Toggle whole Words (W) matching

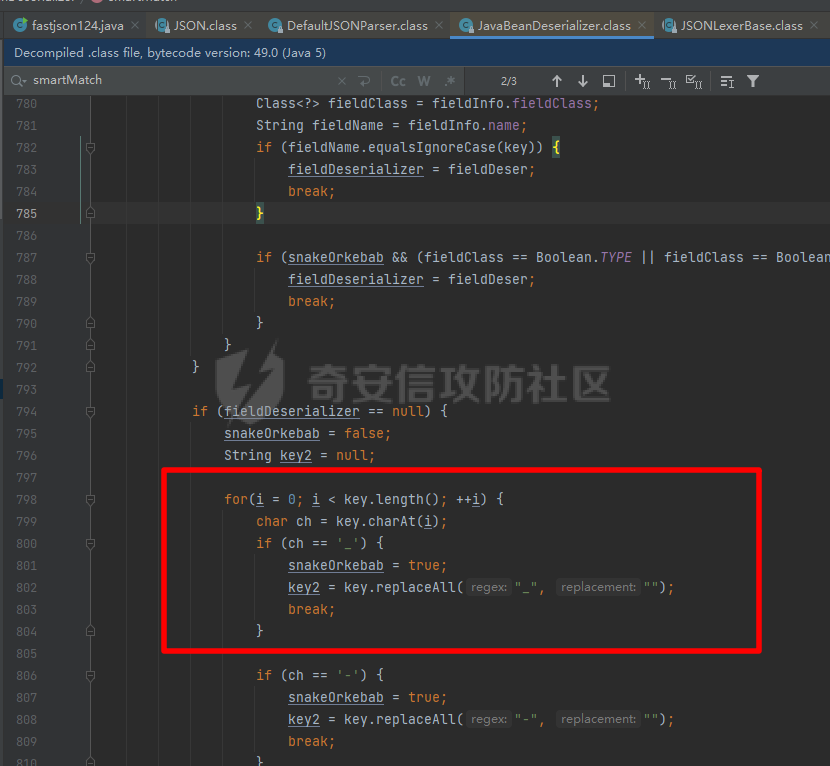[x=424, y=81]
